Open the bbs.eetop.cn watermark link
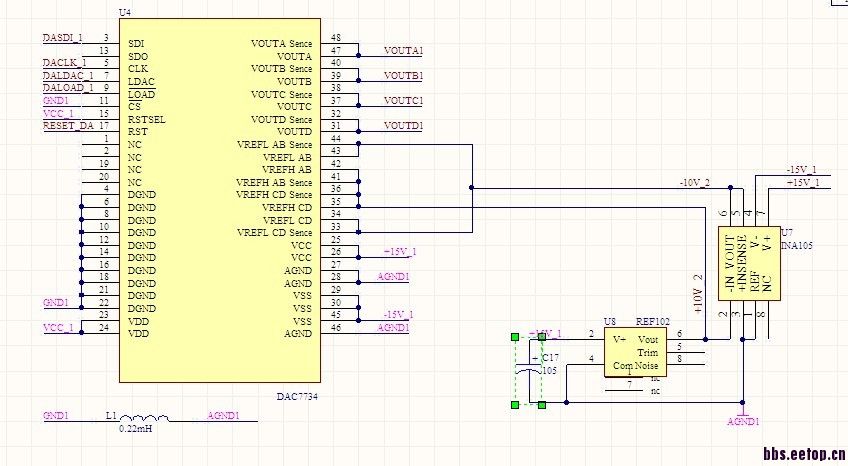This screenshot has width=848, height=466. pos(803,453)
